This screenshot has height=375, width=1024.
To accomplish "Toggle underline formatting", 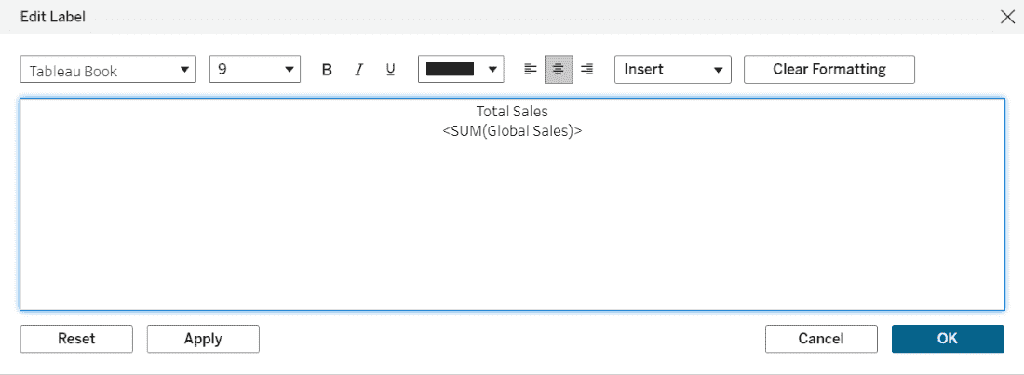I will click(x=391, y=69).
